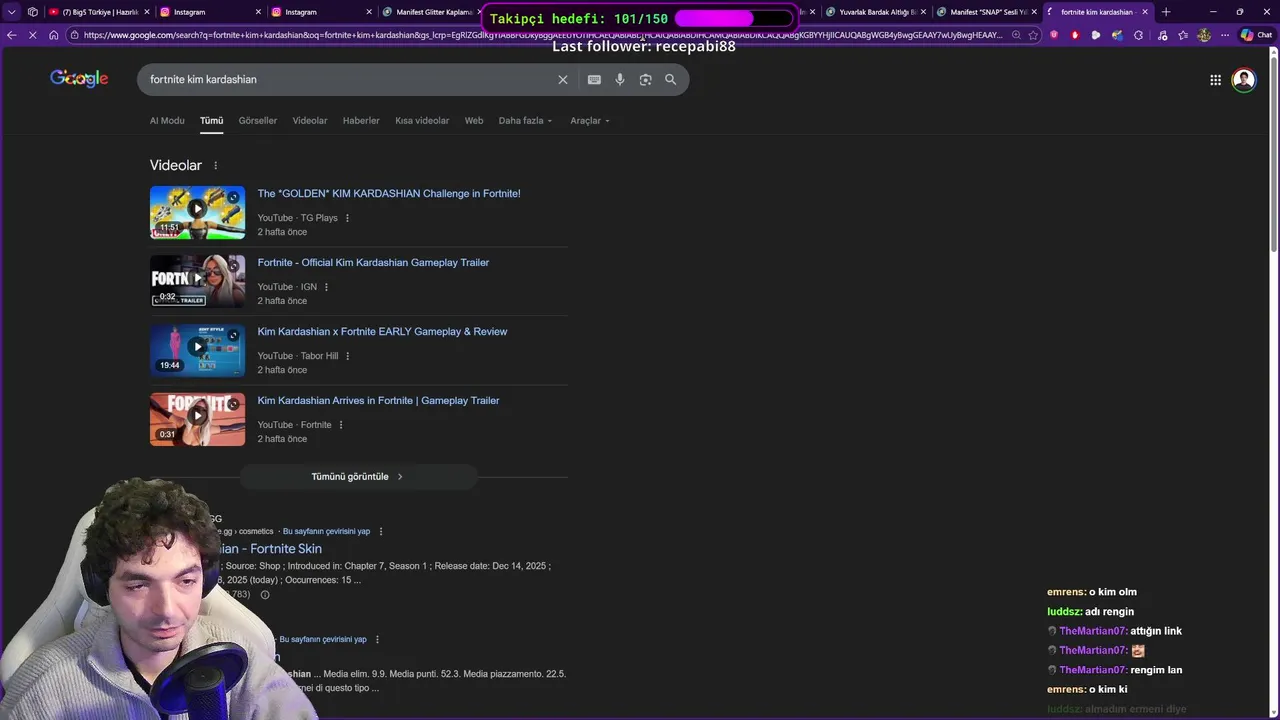Image resolution: width=1280 pixels, height=720 pixels.
Task: Switch to the Görseller tab
Action: click(258, 121)
